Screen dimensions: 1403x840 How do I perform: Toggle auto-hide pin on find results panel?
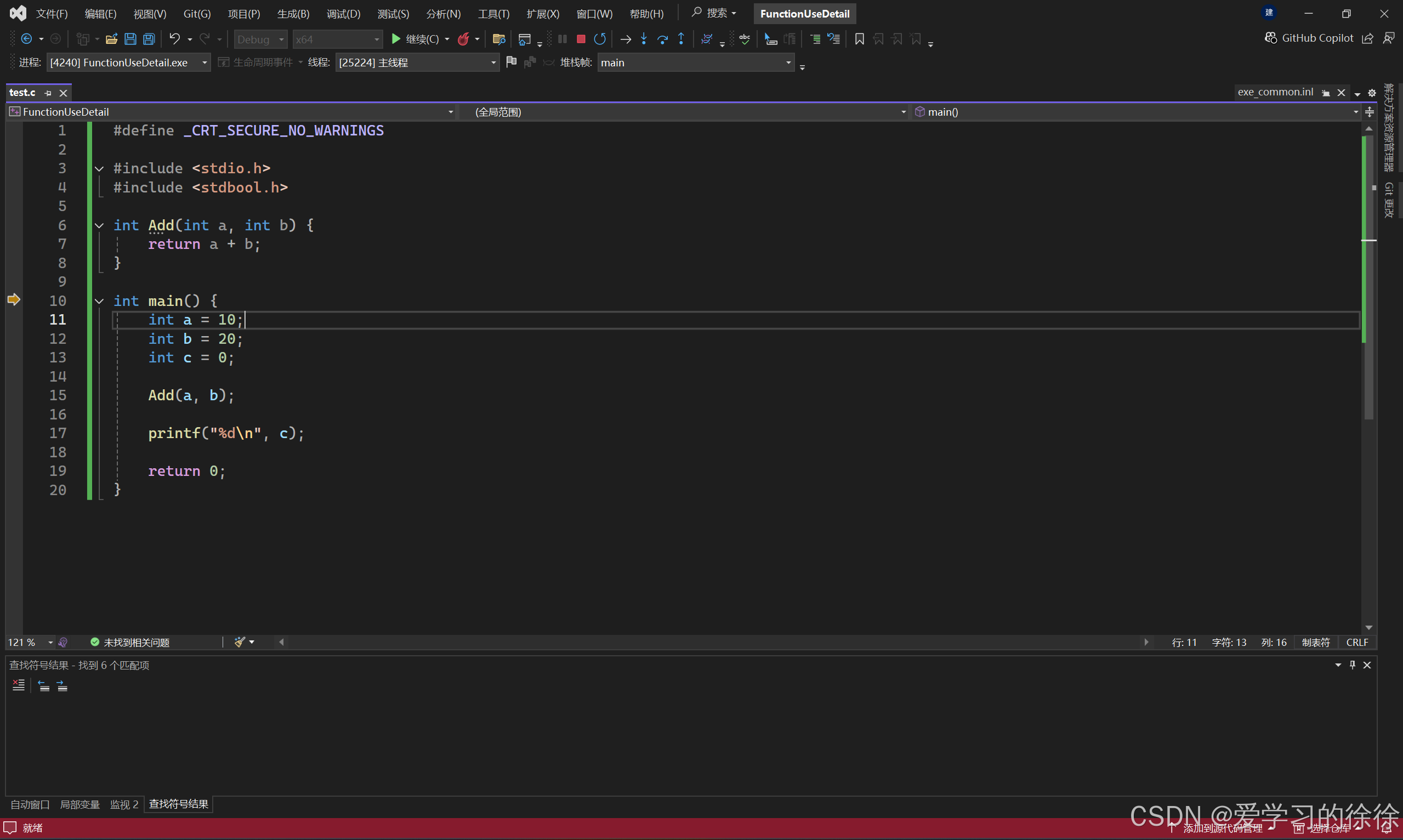tap(1352, 665)
